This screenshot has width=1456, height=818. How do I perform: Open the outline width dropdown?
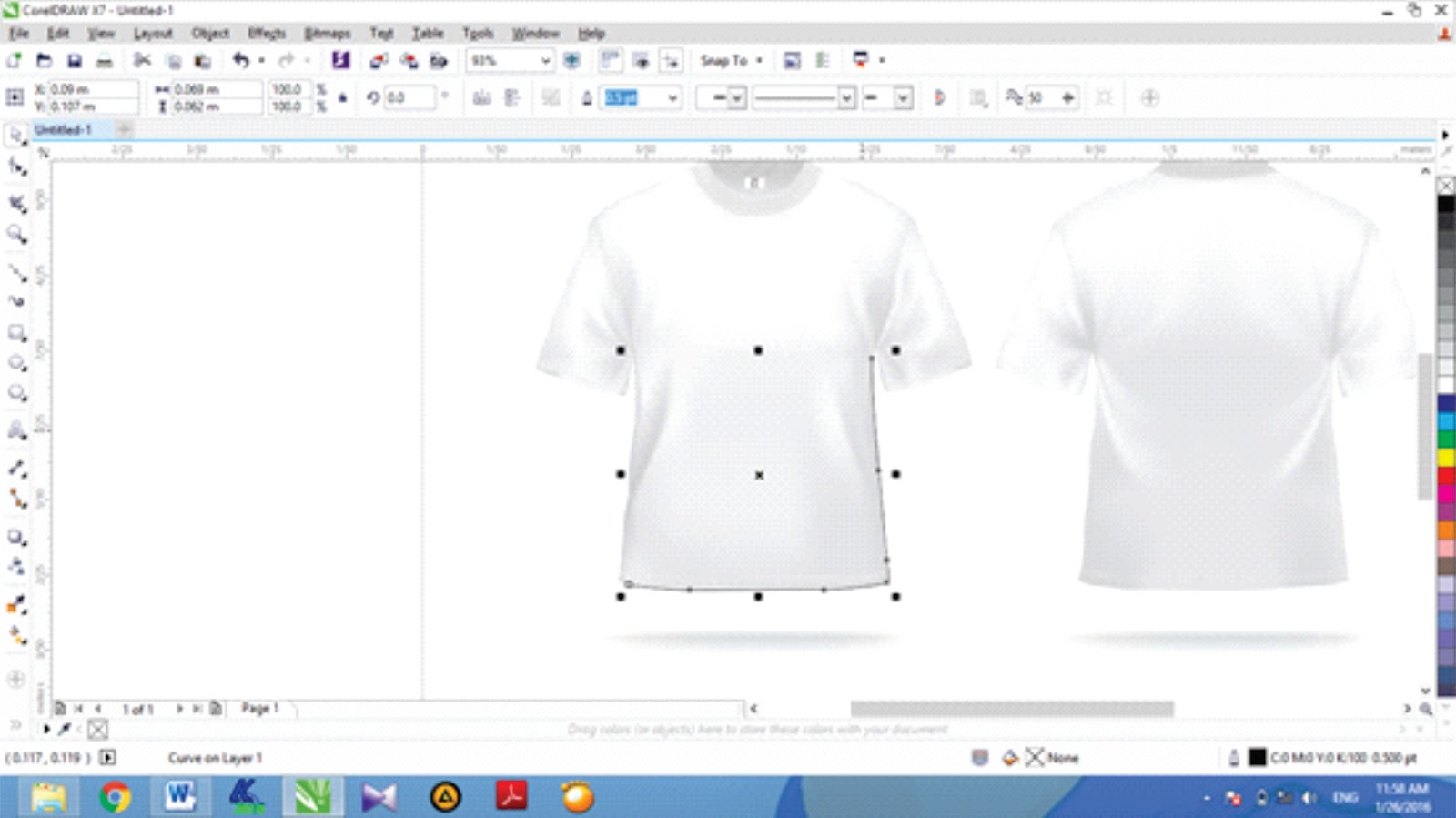click(672, 97)
